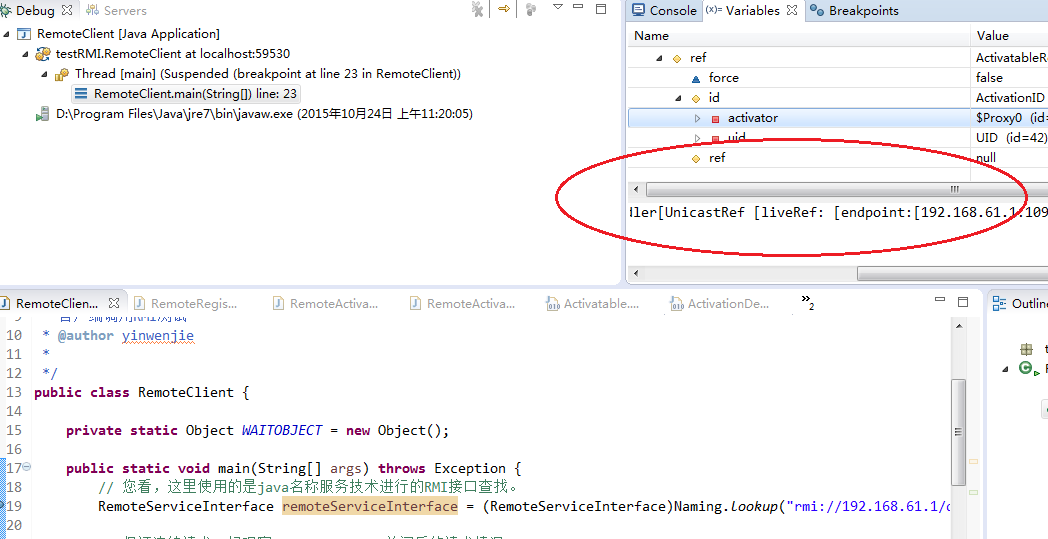The height and width of the screenshot is (539, 1048).
Task: Collapse the main method fold at line 17
Action: click(x=27, y=467)
